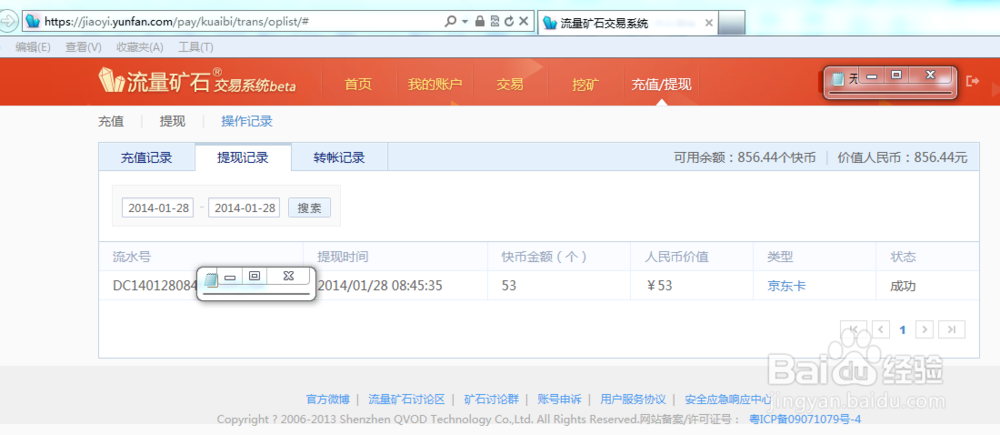This screenshot has height=435, width=1000.
Task: Open the 收藏夹(A) menu
Action: 140,47
